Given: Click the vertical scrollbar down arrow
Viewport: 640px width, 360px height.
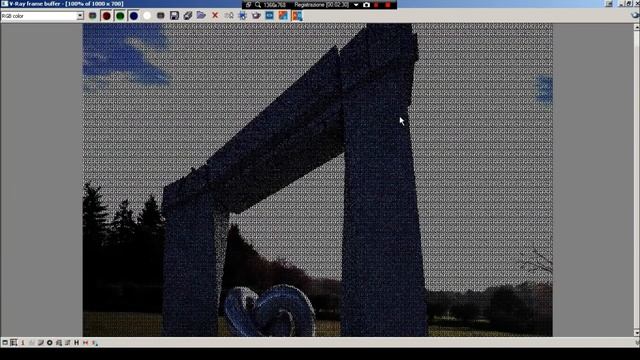Looking at the screenshot, I should [637, 333].
